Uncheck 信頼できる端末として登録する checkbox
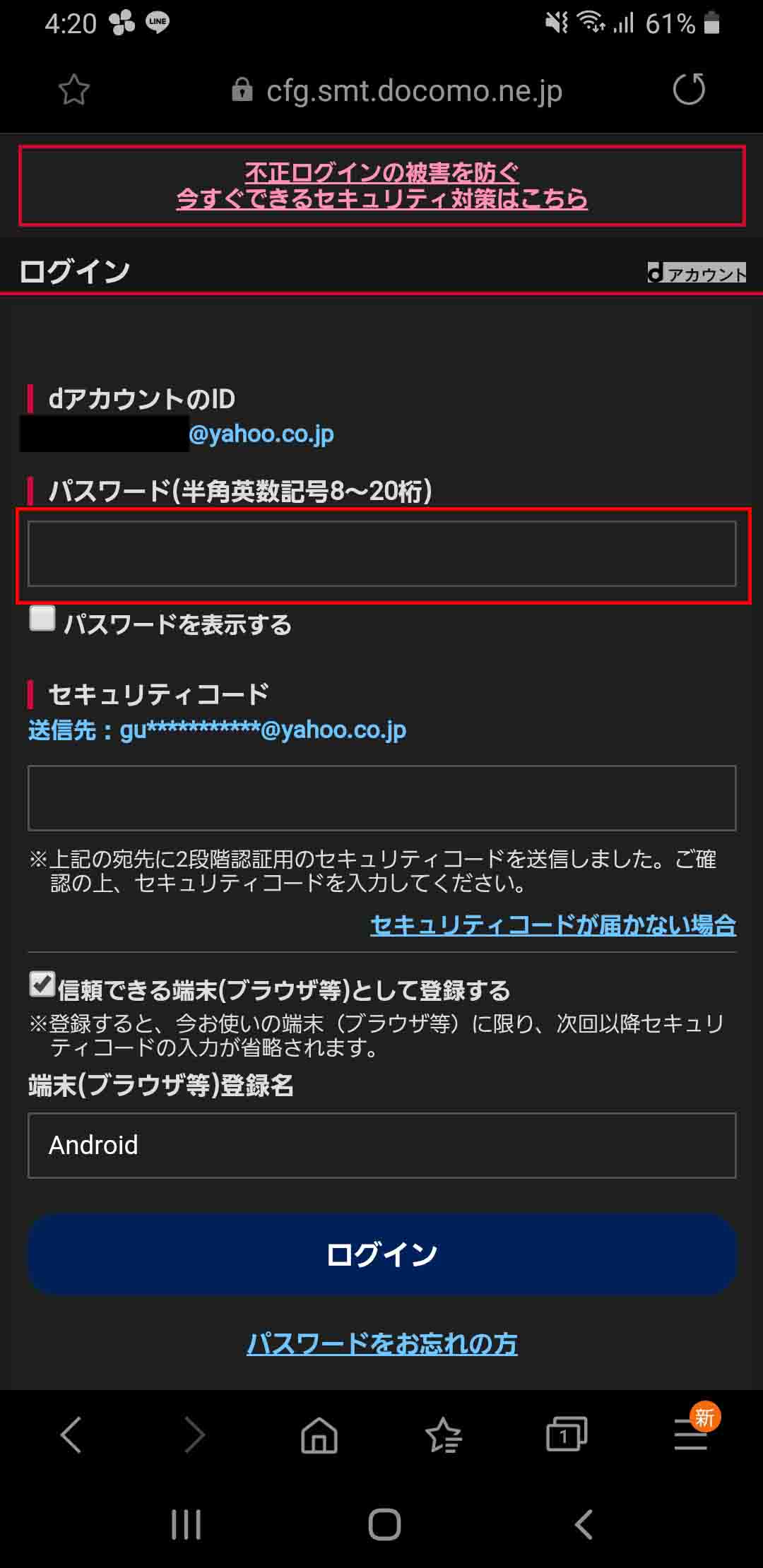Viewport: 763px width, 1568px height. (x=42, y=984)
